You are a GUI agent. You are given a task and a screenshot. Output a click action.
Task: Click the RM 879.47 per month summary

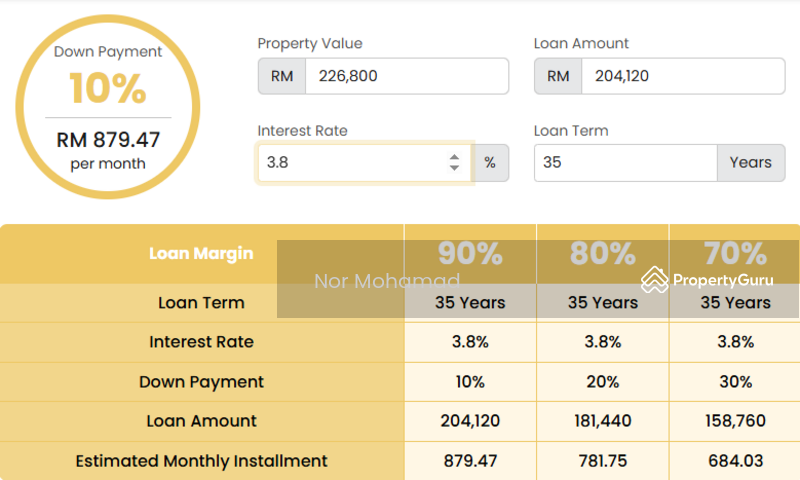(x=108, y=149)
